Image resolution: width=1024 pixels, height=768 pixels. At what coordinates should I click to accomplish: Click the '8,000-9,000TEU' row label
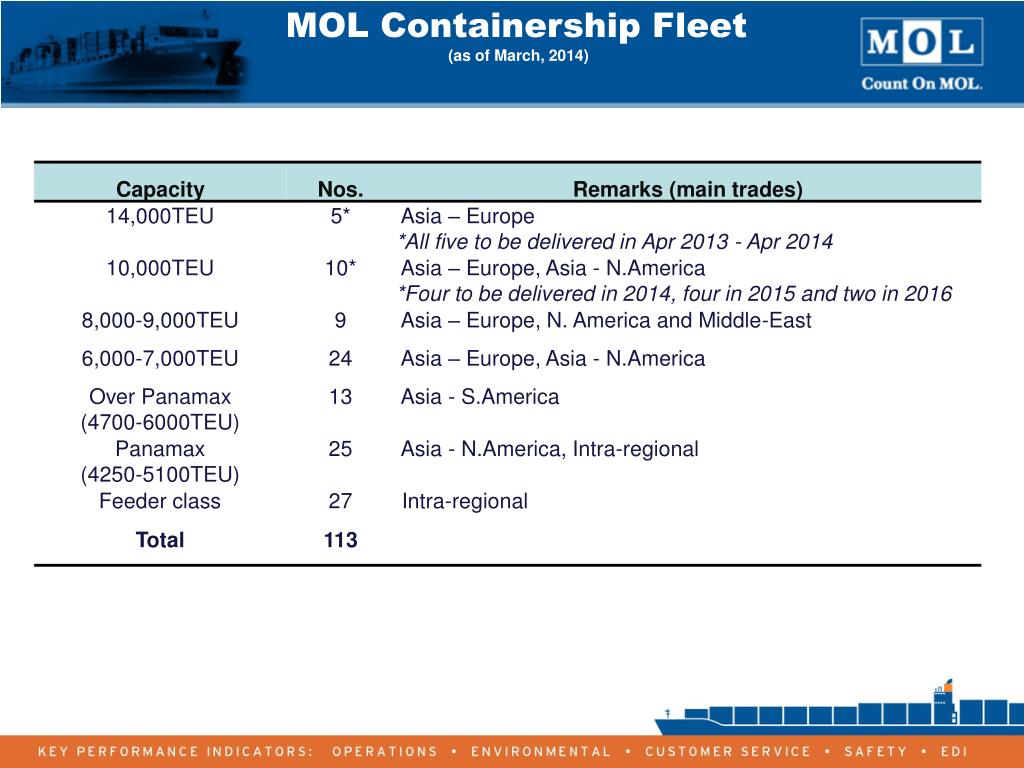click(160, 320)
